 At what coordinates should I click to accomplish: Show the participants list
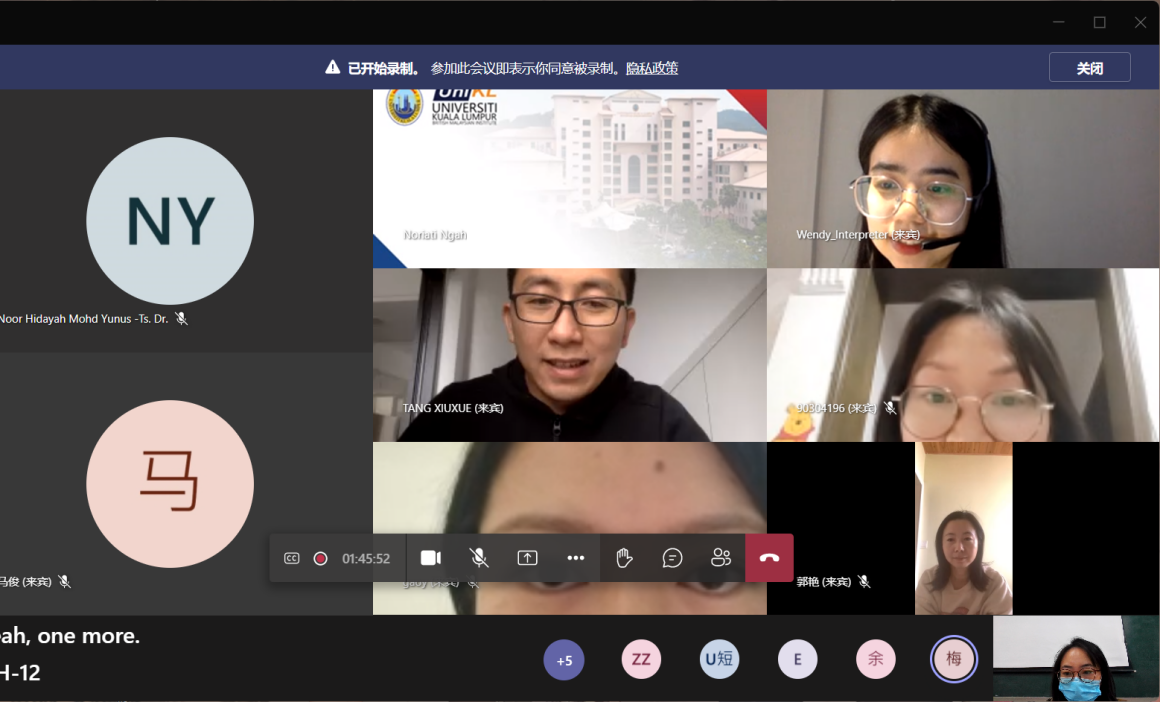point(721,558)
